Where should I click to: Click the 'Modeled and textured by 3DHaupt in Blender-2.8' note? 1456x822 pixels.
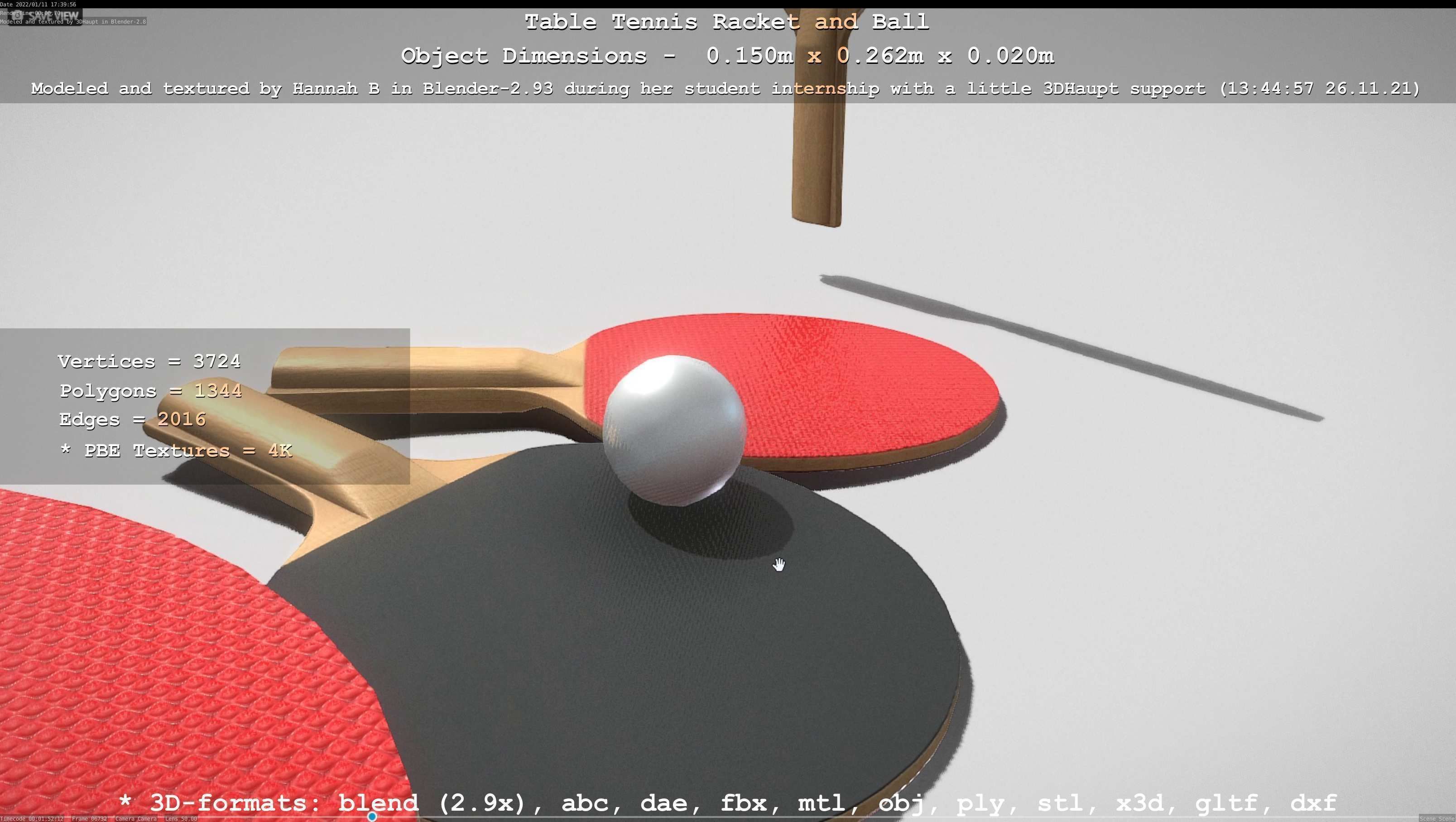click(x=73, y=21)
